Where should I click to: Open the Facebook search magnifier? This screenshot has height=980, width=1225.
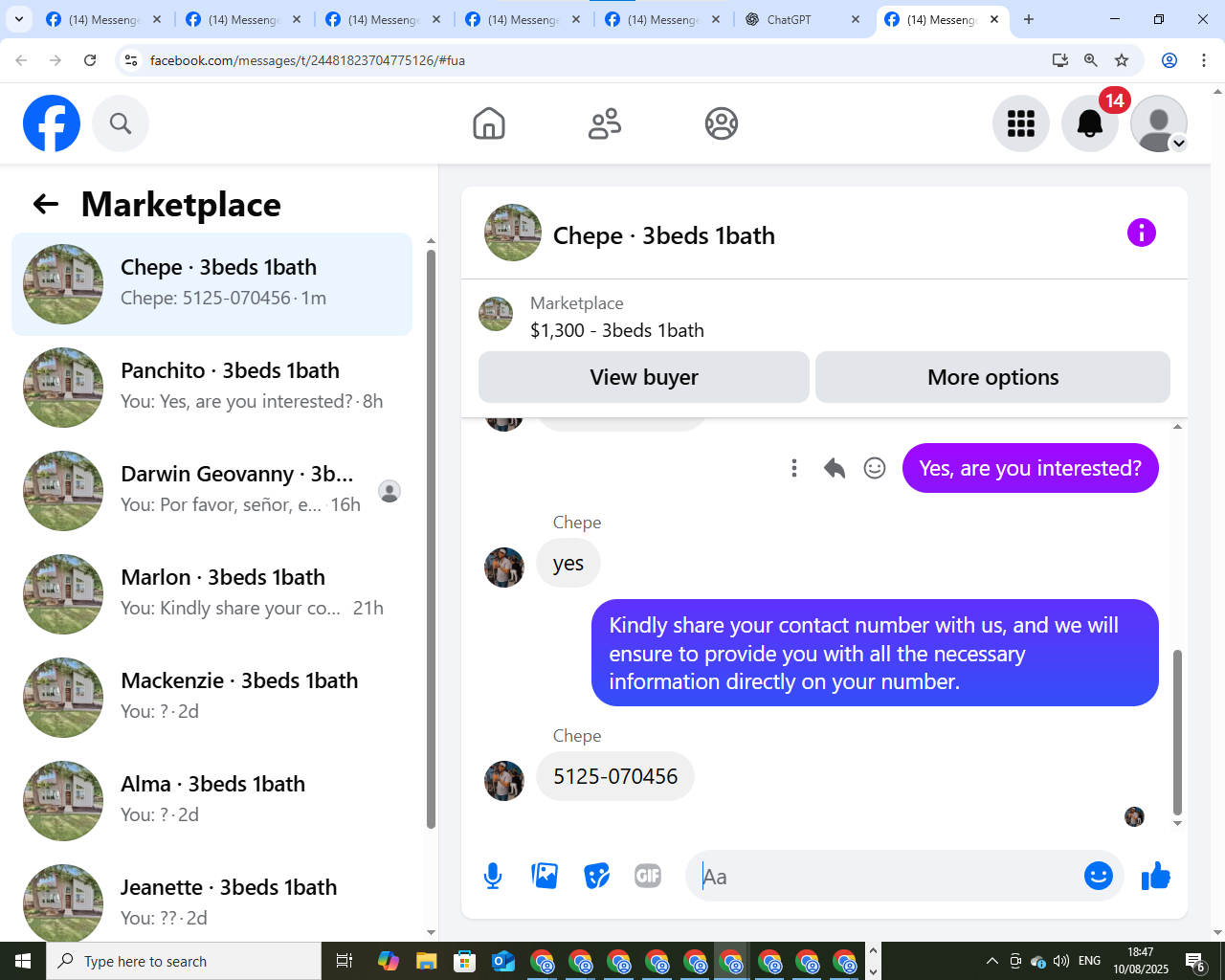coord(121,123)
